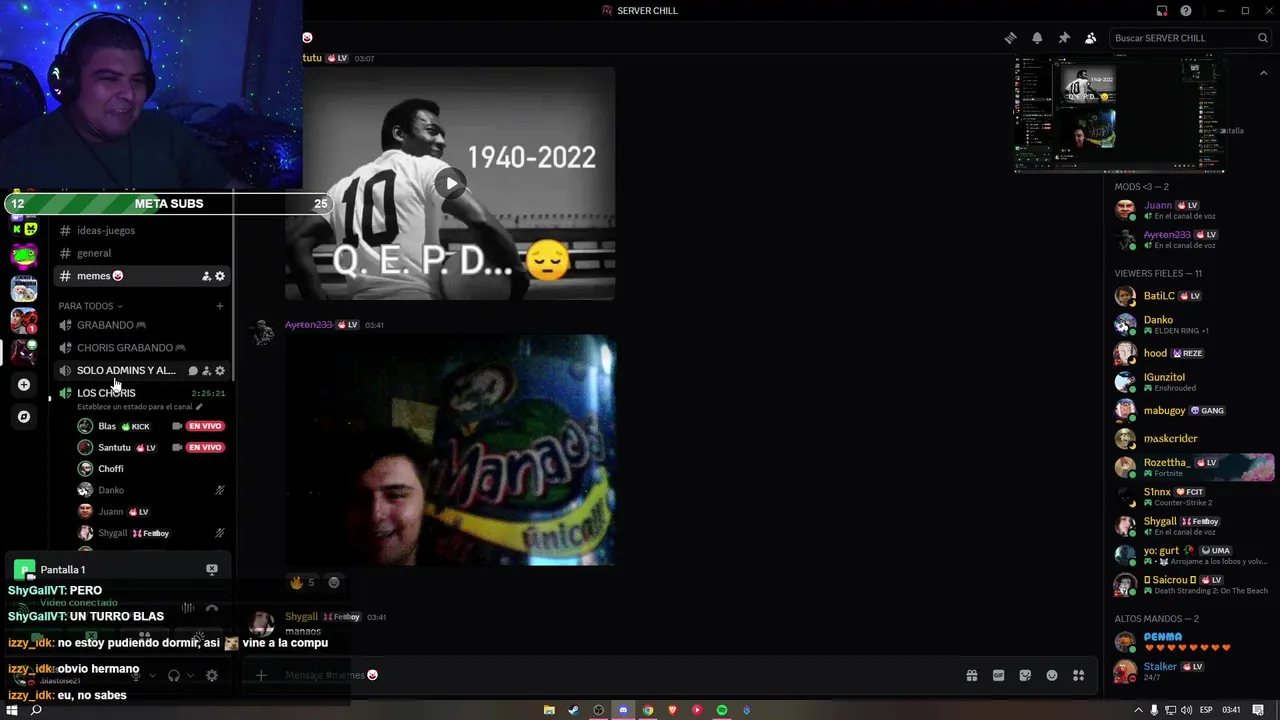The height and width of the screenshot is (720, 1280).
Task: Open mabugoy's member entry
Action: [1192, 410]
